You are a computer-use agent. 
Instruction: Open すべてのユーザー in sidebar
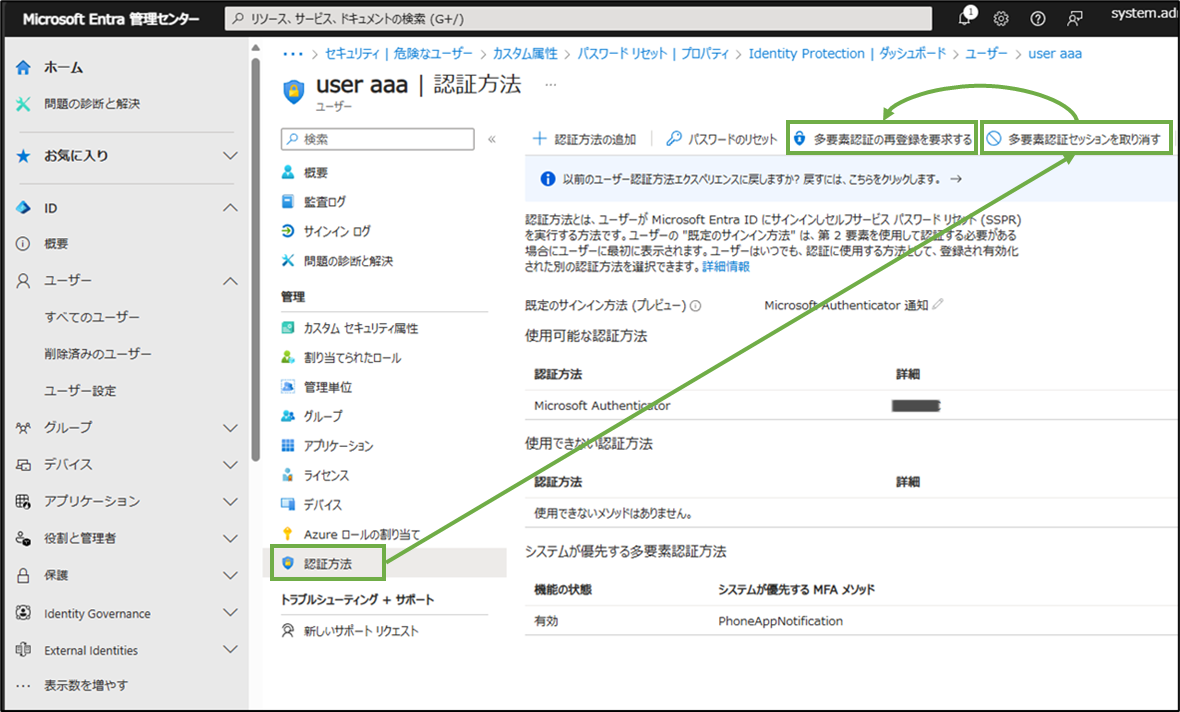click(92, 317)
